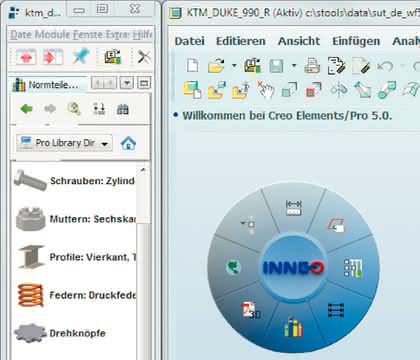
Task: Click the table rows icon in radial menu
Action: tap(336, 310)
